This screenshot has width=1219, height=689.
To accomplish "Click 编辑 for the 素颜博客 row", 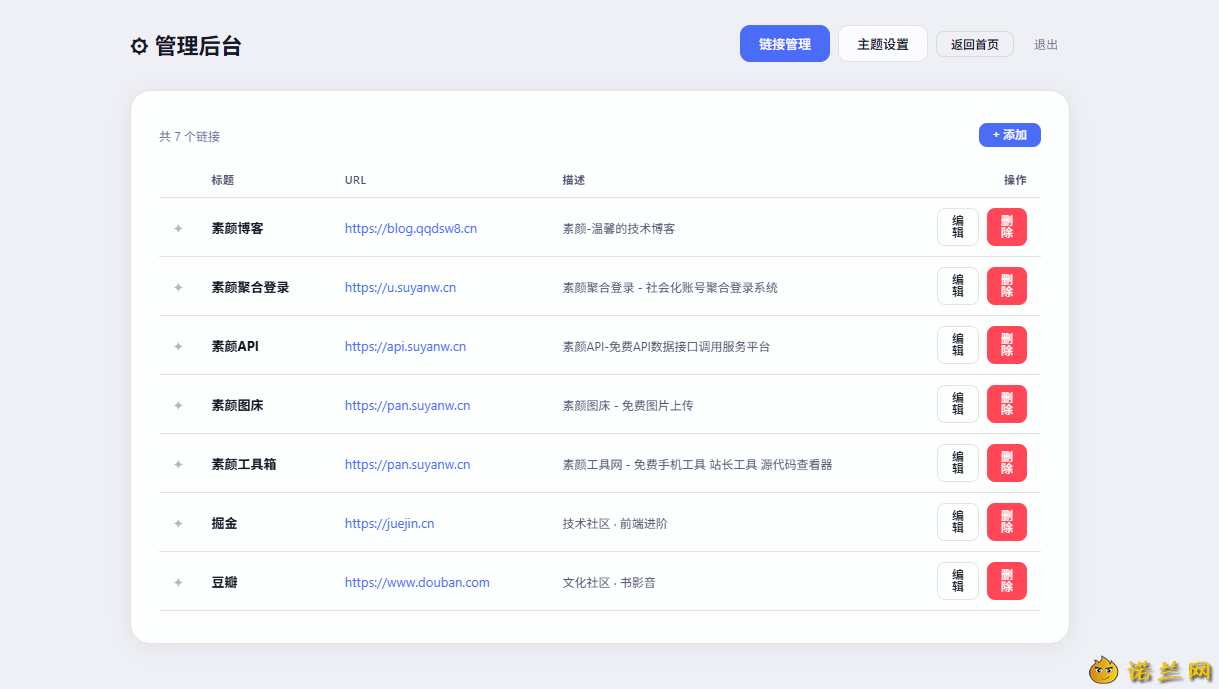I will pyautogui.click(x=958, y=227).
